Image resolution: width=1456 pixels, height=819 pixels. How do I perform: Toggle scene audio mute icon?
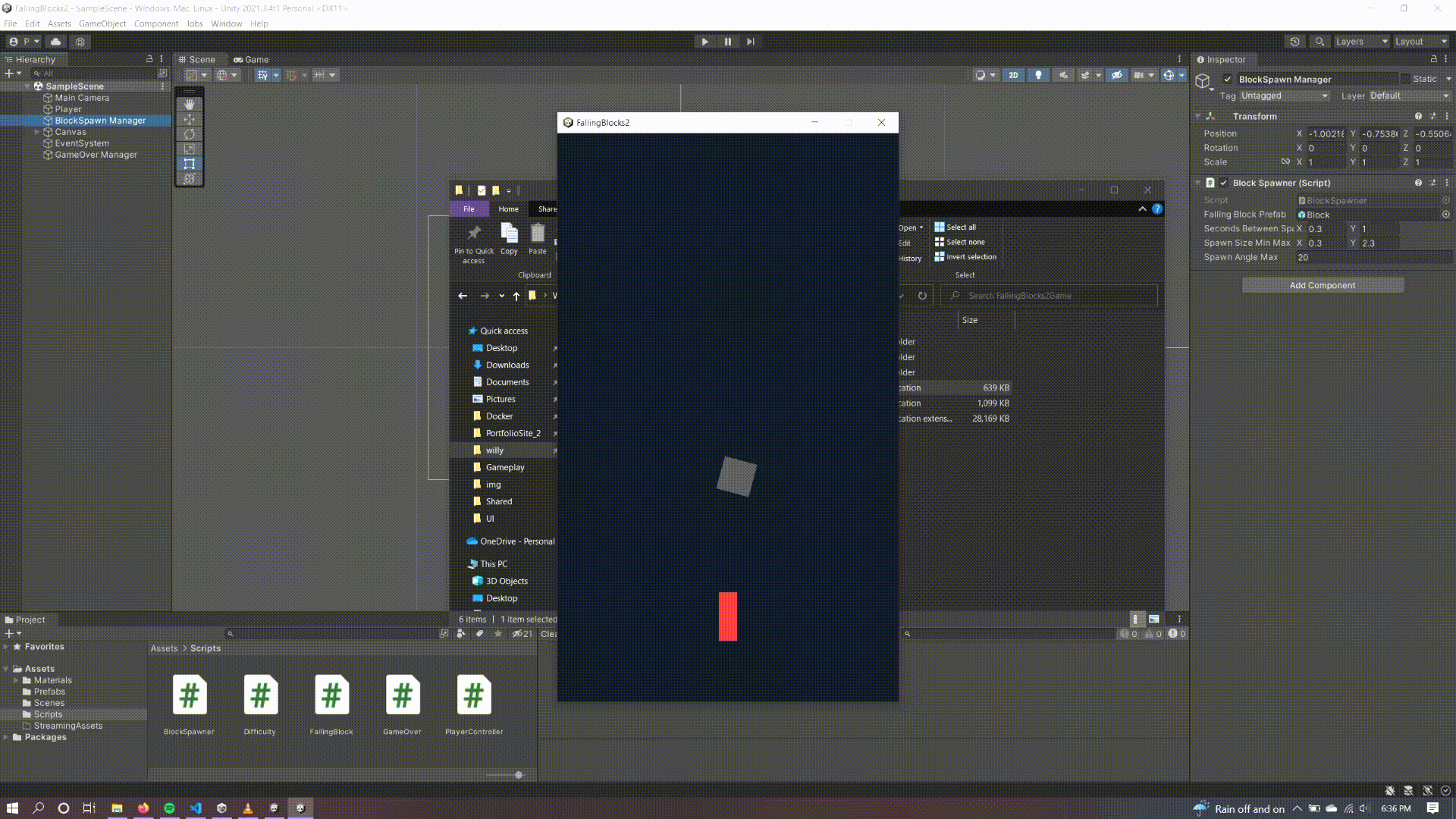(x=1063, y=75)
